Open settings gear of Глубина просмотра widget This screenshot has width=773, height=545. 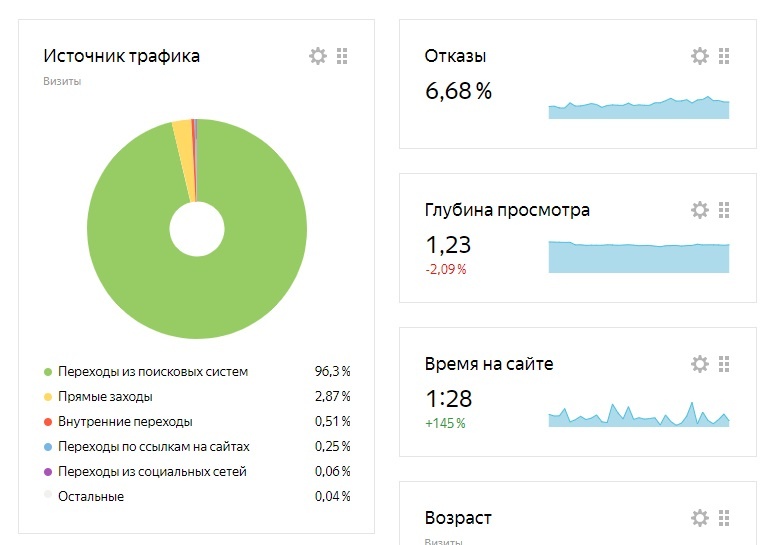(x=700, y=210)
